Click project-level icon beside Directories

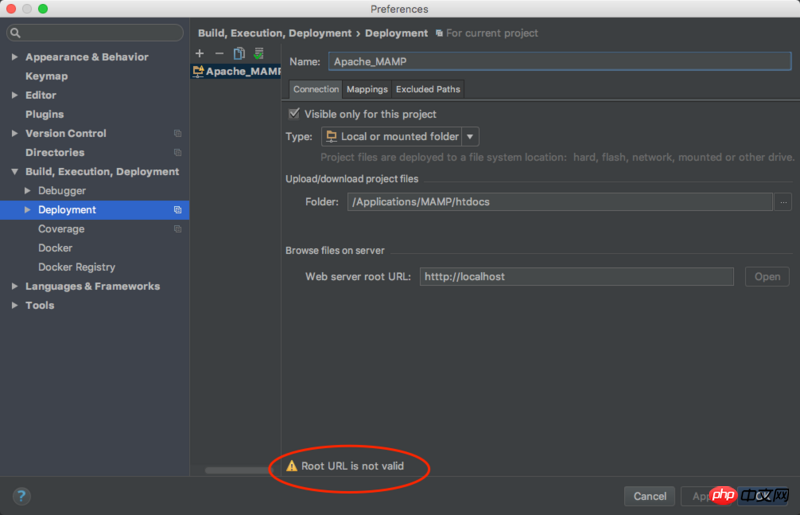(x=178, y=153)
